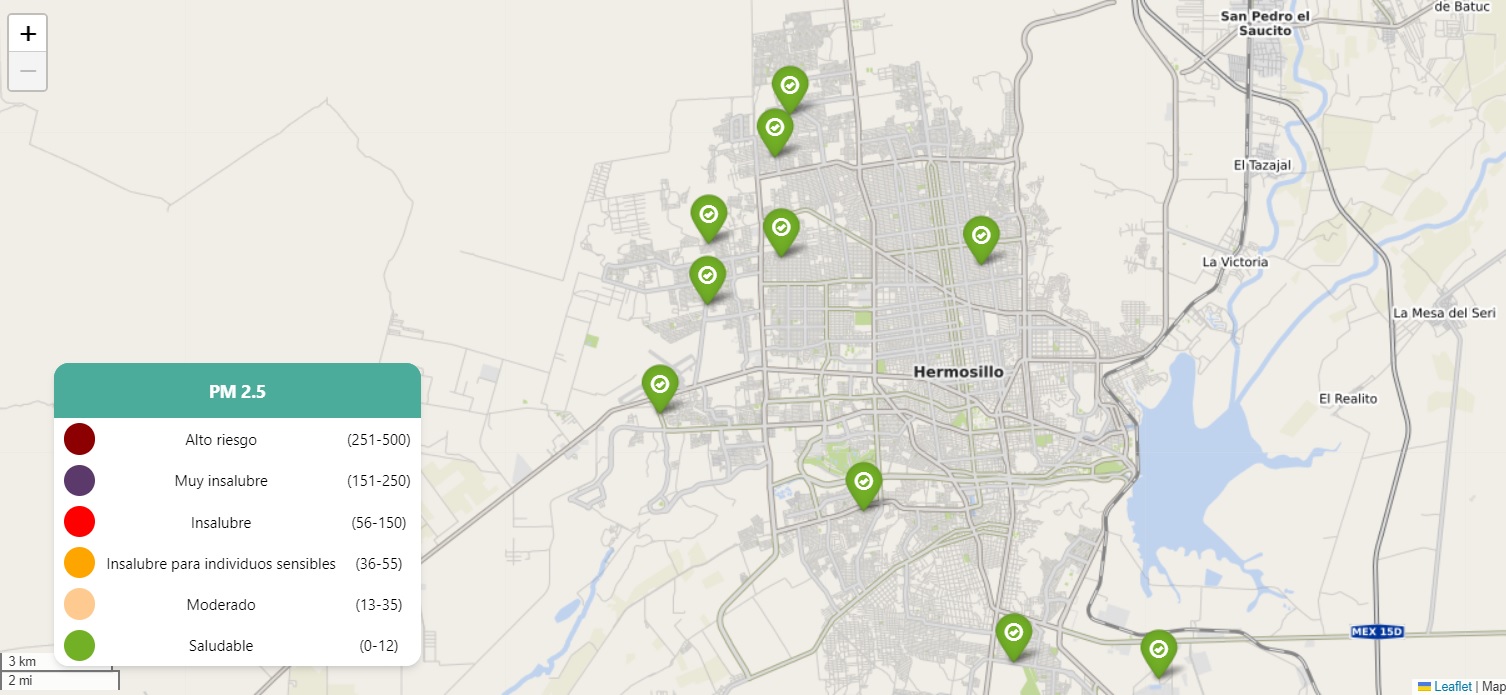Click the purple Muy insalubre color circle

click(x=79, y=480)
